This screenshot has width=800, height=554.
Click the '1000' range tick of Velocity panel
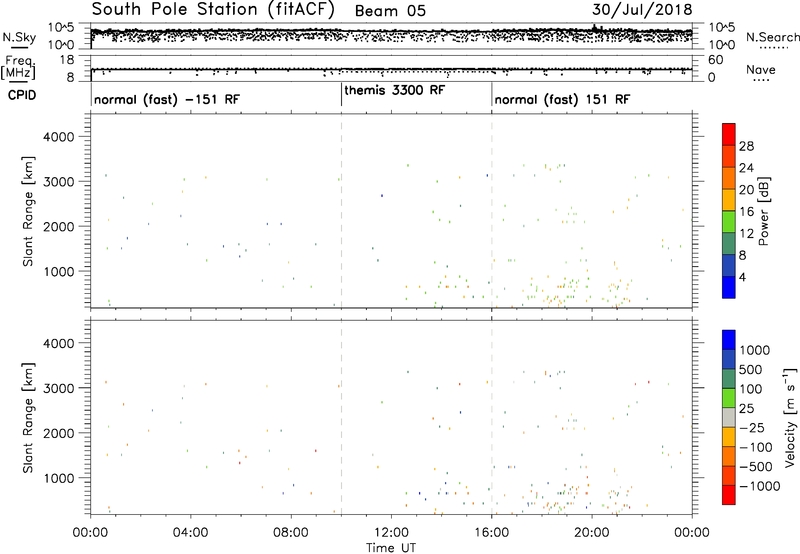pyautogui.click(x=59, y=478)
